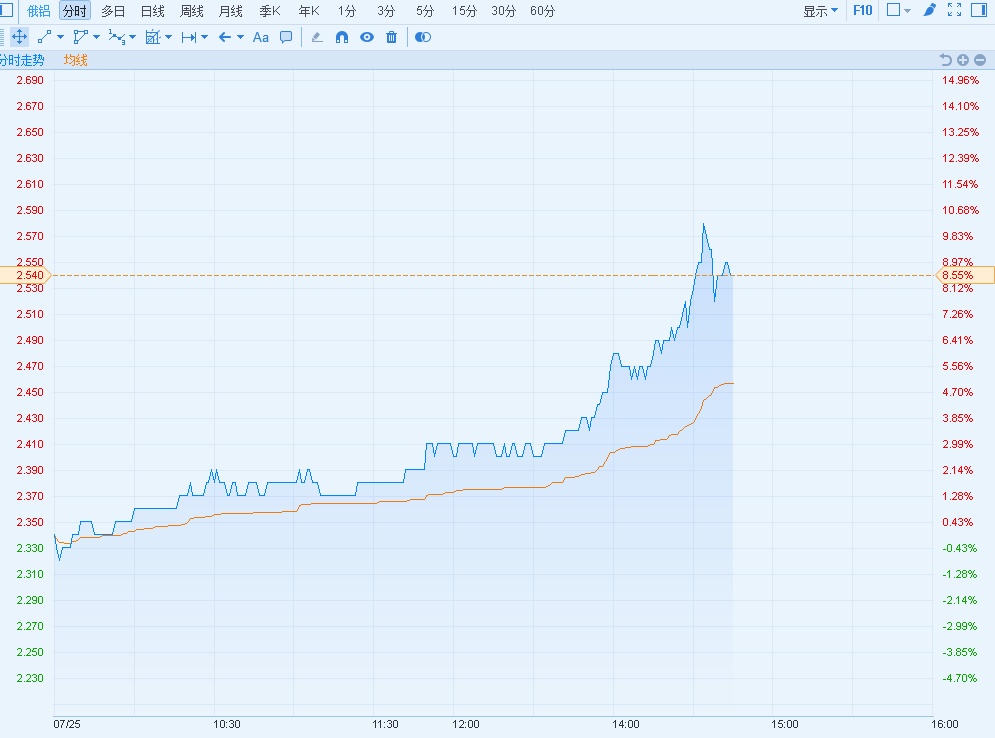
Task: Toggle magnet snap mode
Action: coord(342,37)
